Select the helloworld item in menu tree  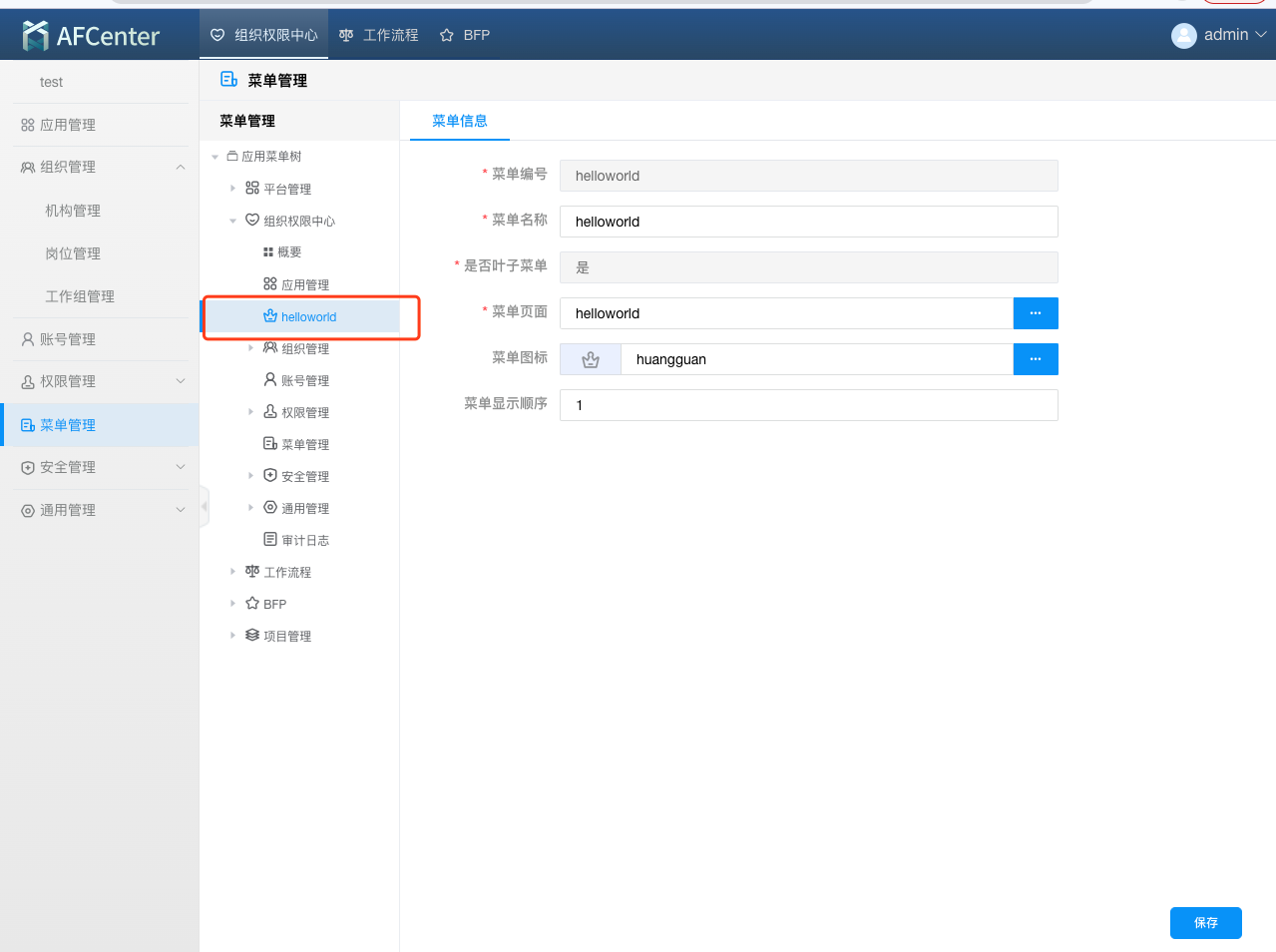(x=308, y=317)
